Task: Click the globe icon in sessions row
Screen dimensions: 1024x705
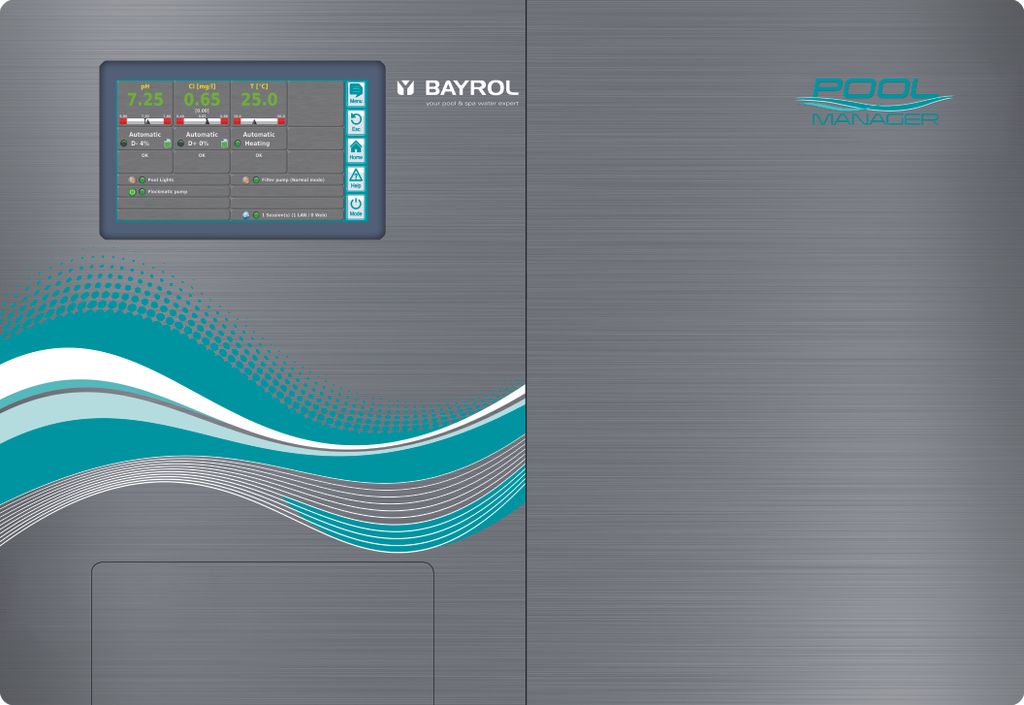Action: 246,215
